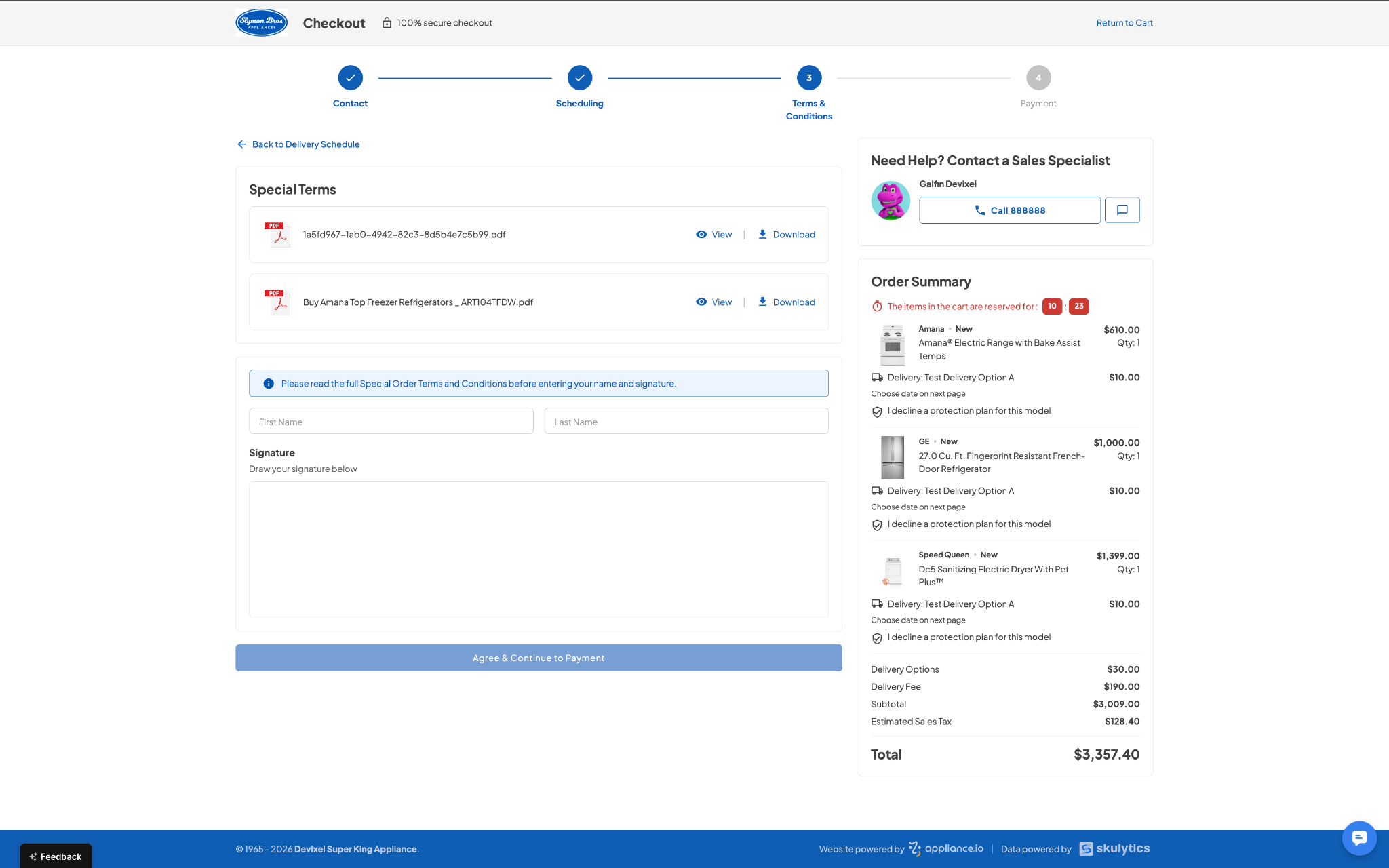Call 888888 sales specialist
1389x868 pixels.
(1009, 210)
